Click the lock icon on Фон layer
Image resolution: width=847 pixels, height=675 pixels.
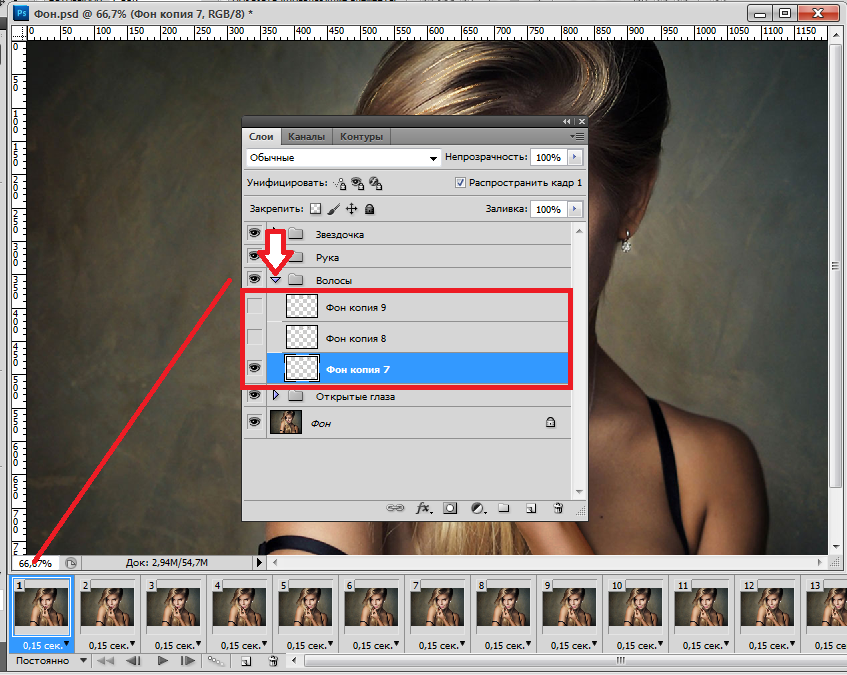coord(550,422)
